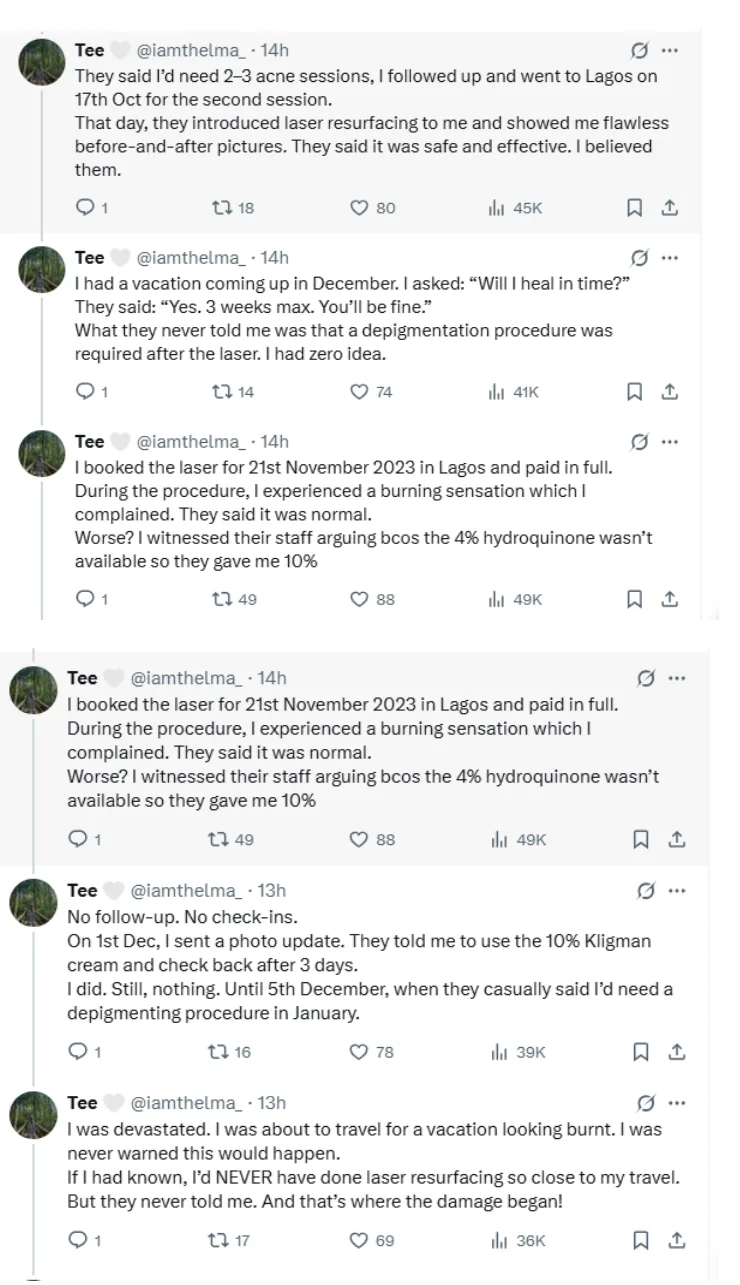Like the tweet with 80 likes
The height and width of the screenshot is (1285, 740).
(x=361, y=208)
